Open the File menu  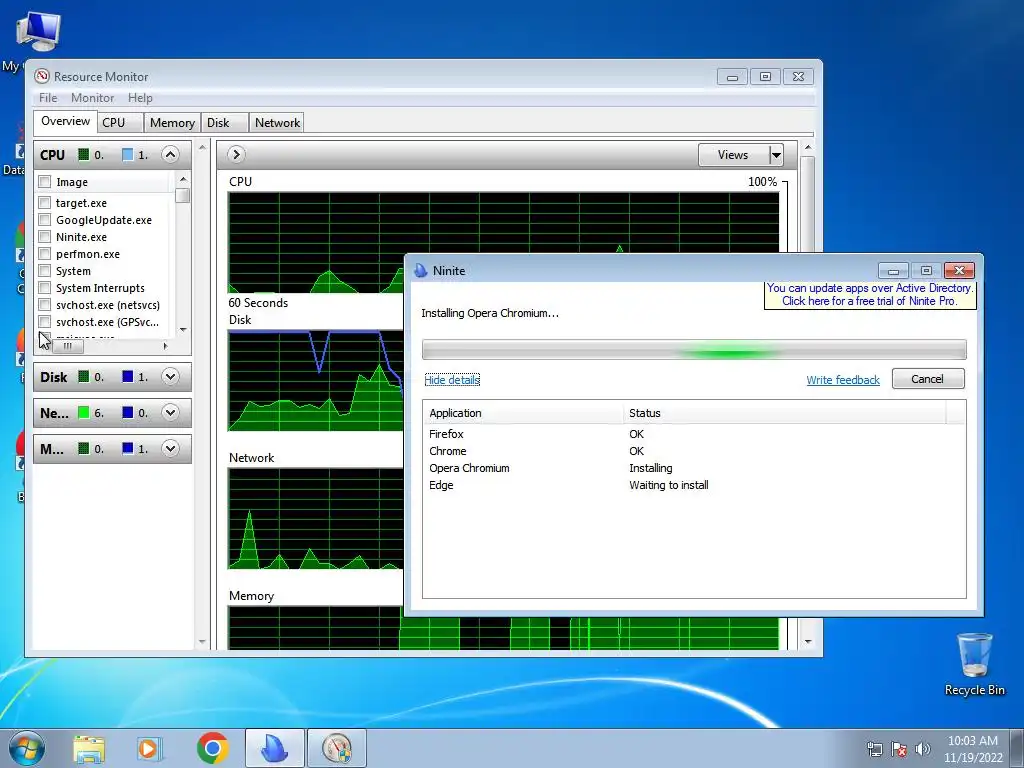click(48, 97)
